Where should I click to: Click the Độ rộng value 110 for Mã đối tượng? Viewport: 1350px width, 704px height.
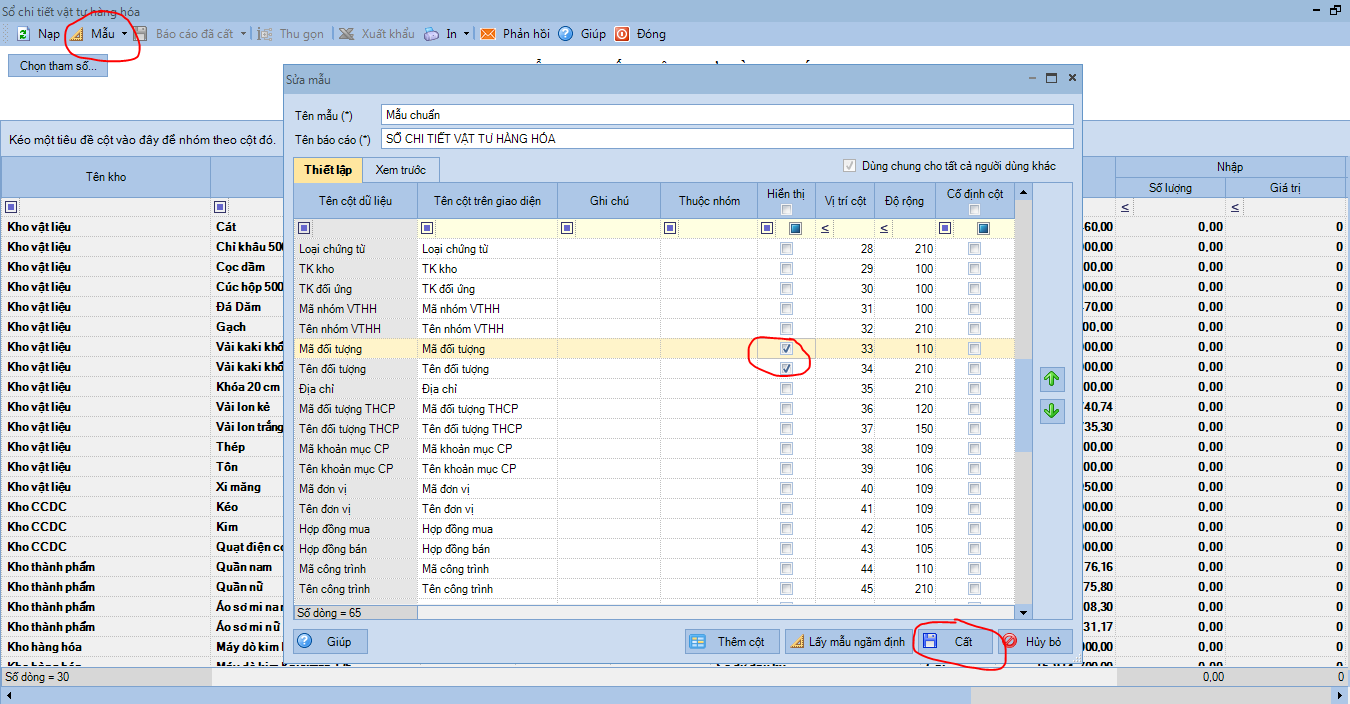pyautogui.click(x=905, y=349)
